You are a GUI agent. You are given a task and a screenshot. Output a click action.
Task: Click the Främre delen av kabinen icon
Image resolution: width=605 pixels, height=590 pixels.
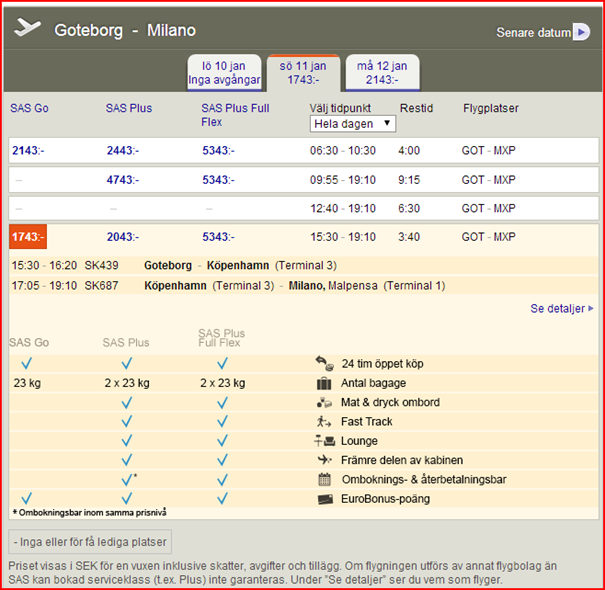pyautogui.click(x=323, y=460)
